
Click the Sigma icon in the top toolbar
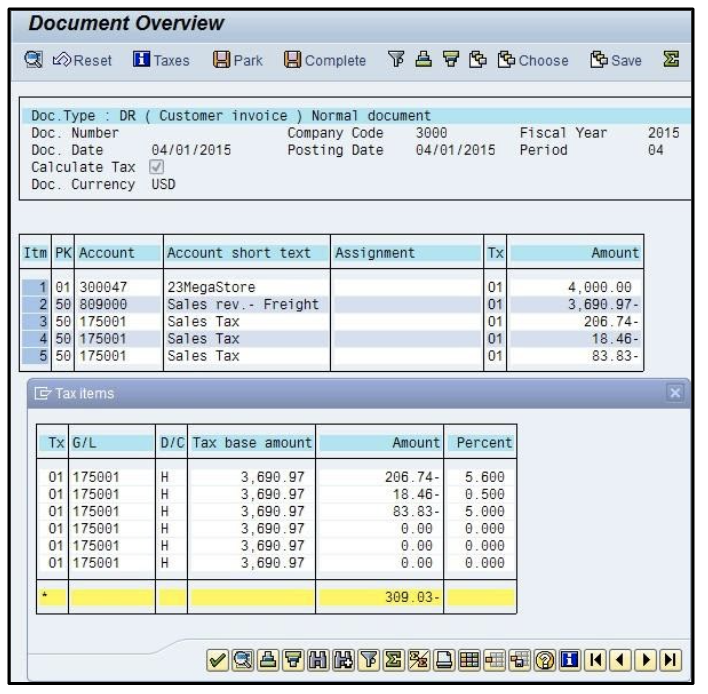(x=672, y=61)
